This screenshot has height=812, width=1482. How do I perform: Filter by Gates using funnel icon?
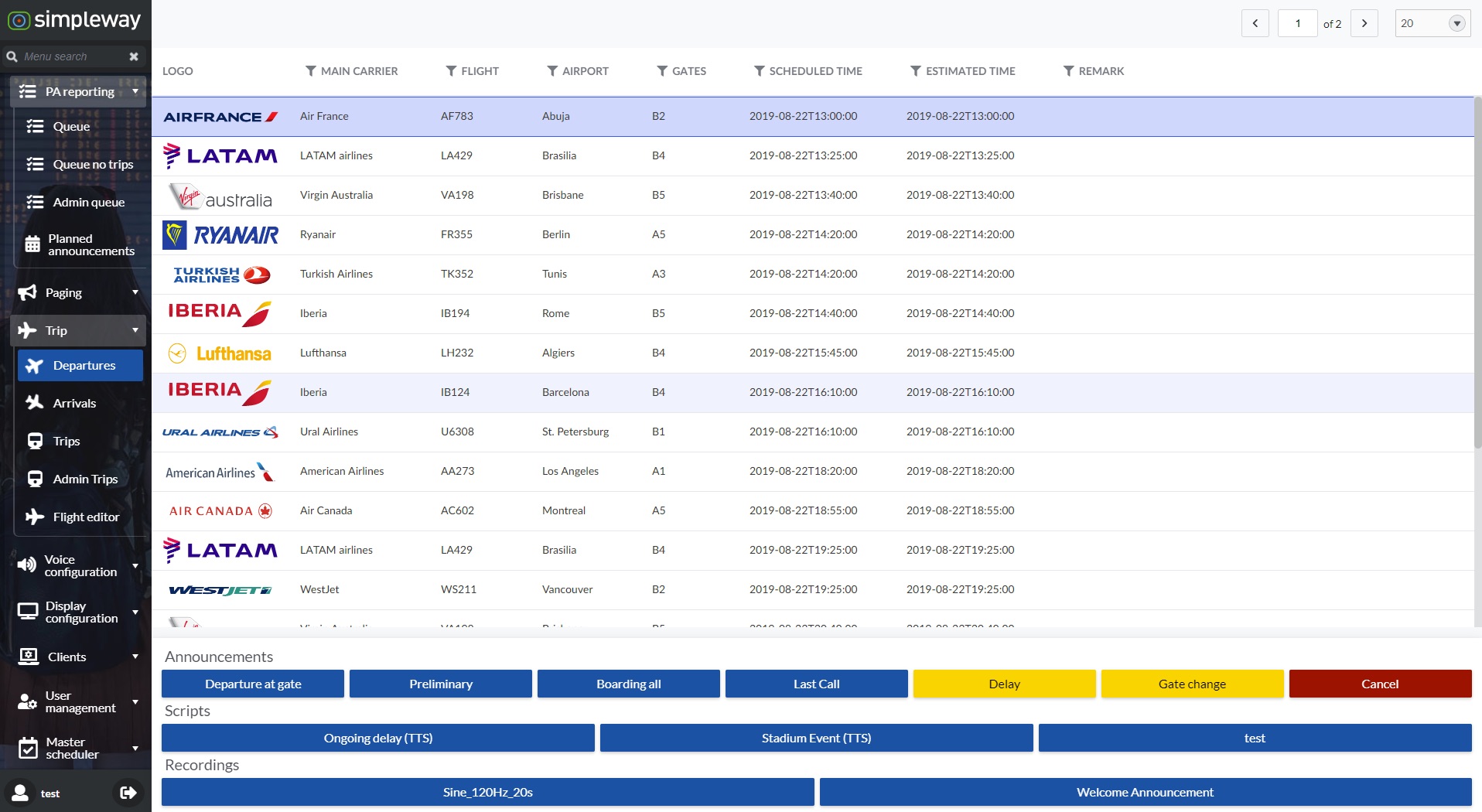pyautogui.click(x=662, y=71)
